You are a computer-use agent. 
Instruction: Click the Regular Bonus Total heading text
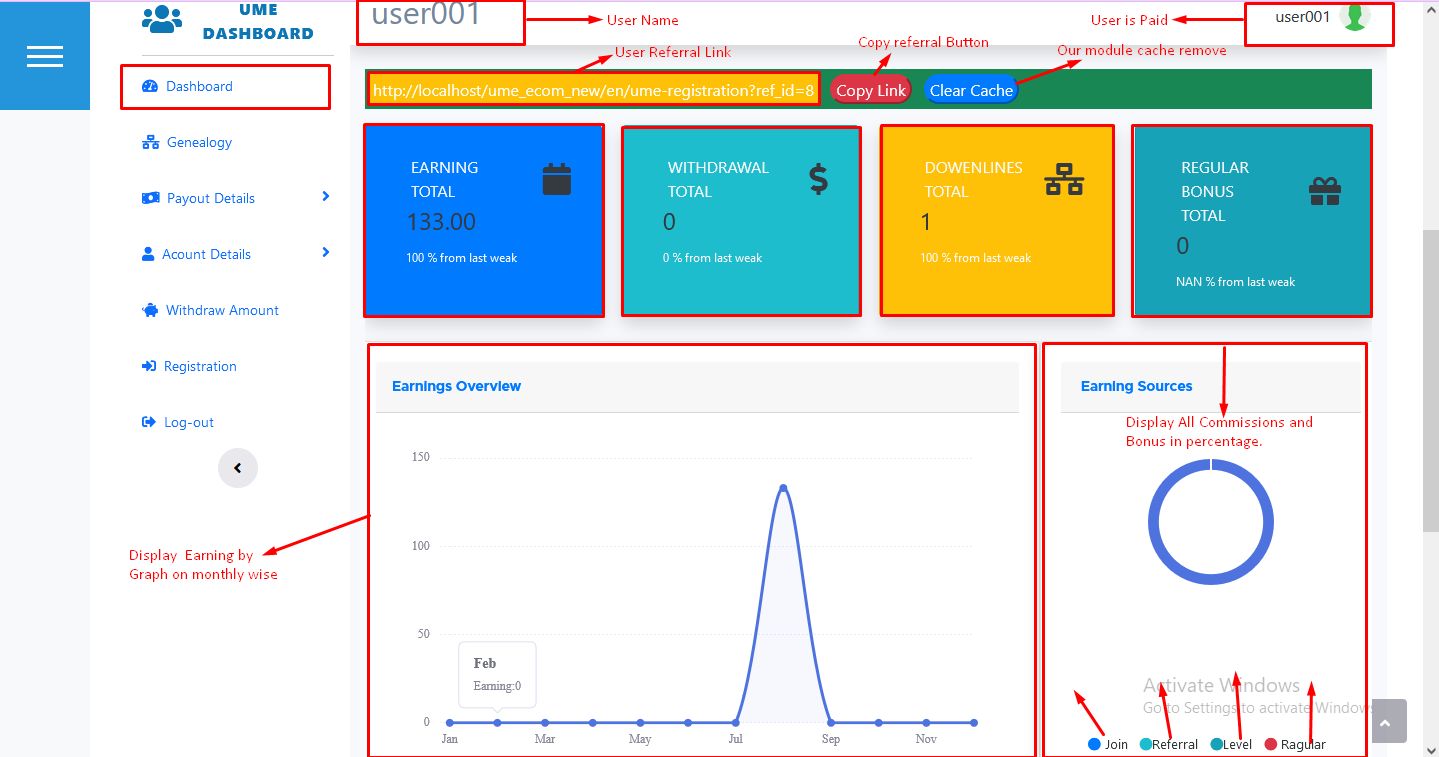[x=1215, y=191]
